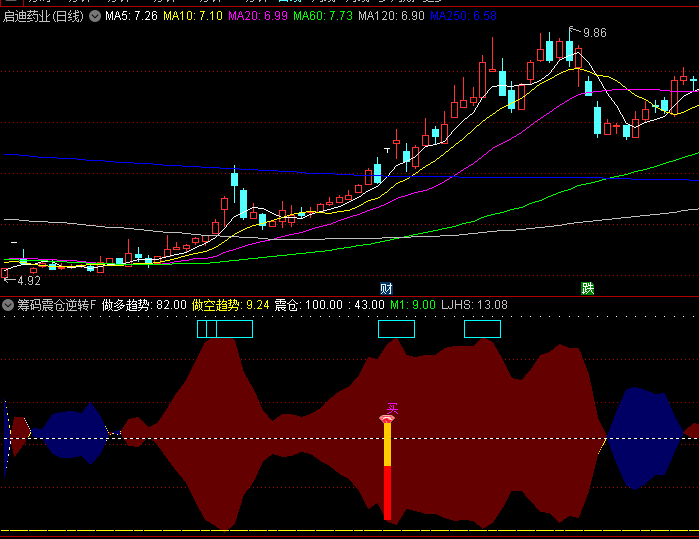This screenshot has width=699, height=539.
Task: Click the green M1 indicator value
Action: (412, 305)
